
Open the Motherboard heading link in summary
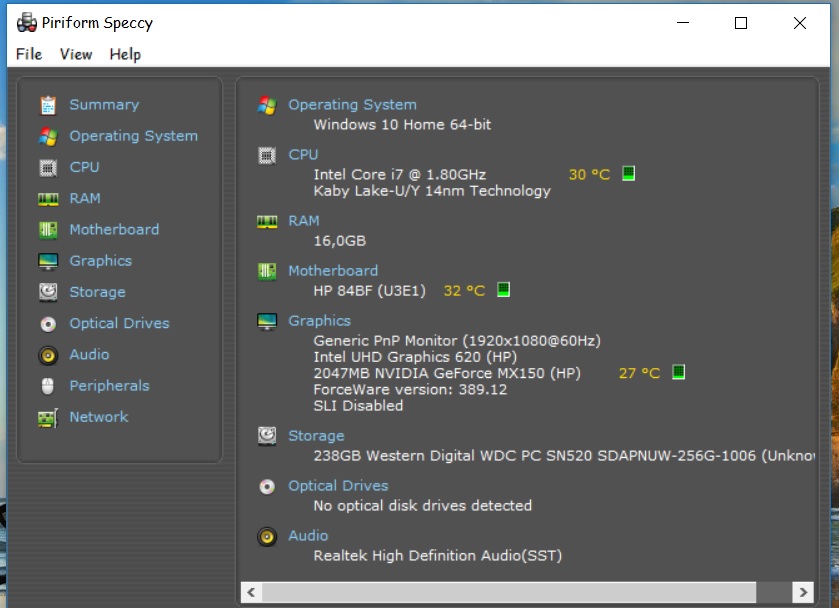click(333, 271)
